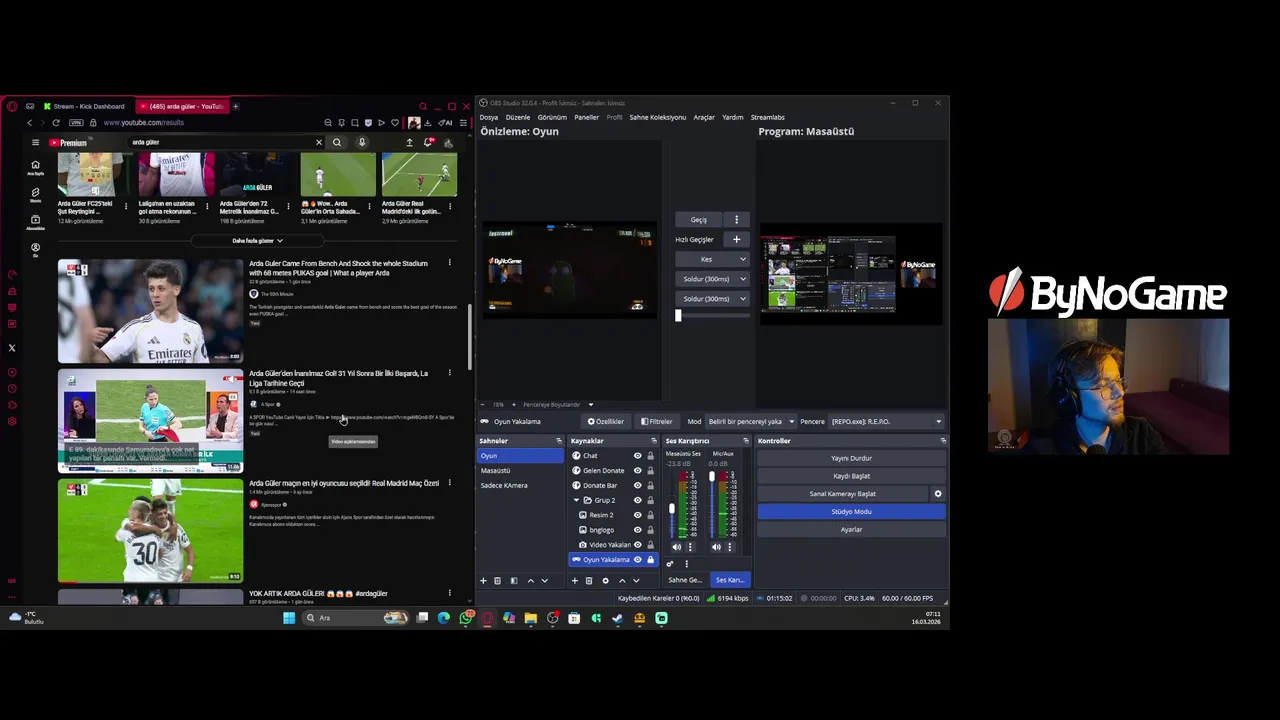This screenshot has height=720, width=1280.
Task: Click the Yayını Durdur button
Action: tap(851, 458)
